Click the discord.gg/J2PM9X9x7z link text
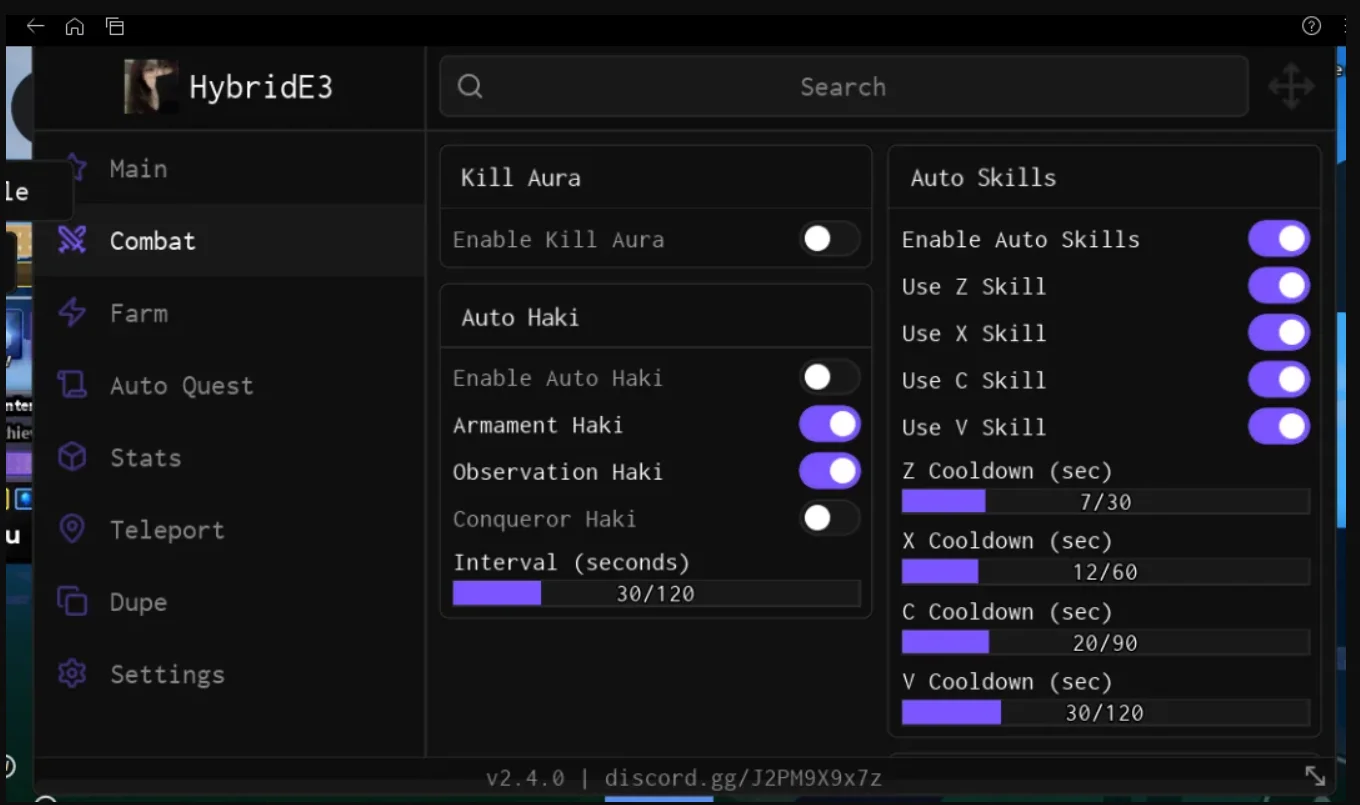Image resolution: width=1360 pixels, height=805 pixels. (743, 778)
